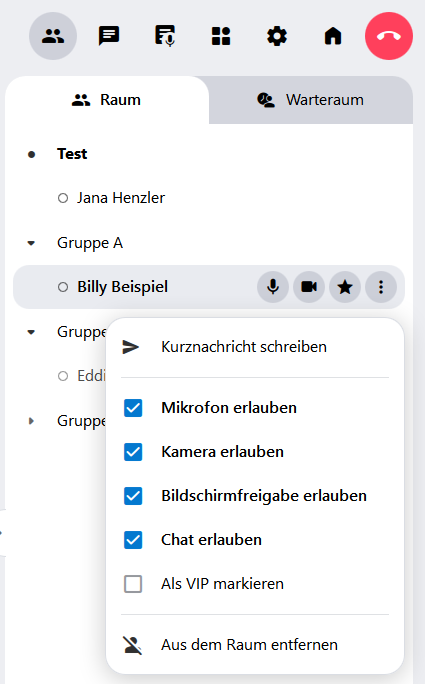
Task: Enable Als VIP markieren checkbox
Action: tap(133, 584)
